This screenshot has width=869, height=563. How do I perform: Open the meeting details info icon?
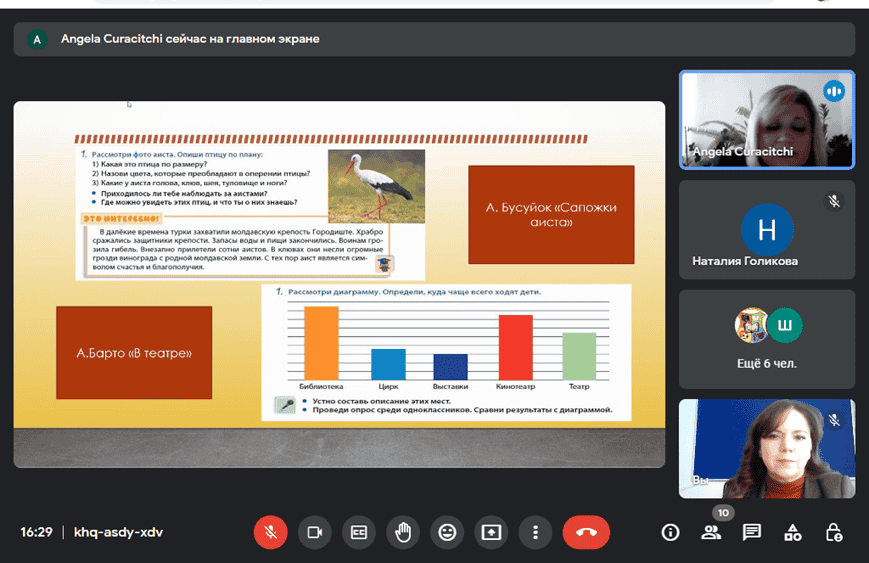tap(671, 532)
